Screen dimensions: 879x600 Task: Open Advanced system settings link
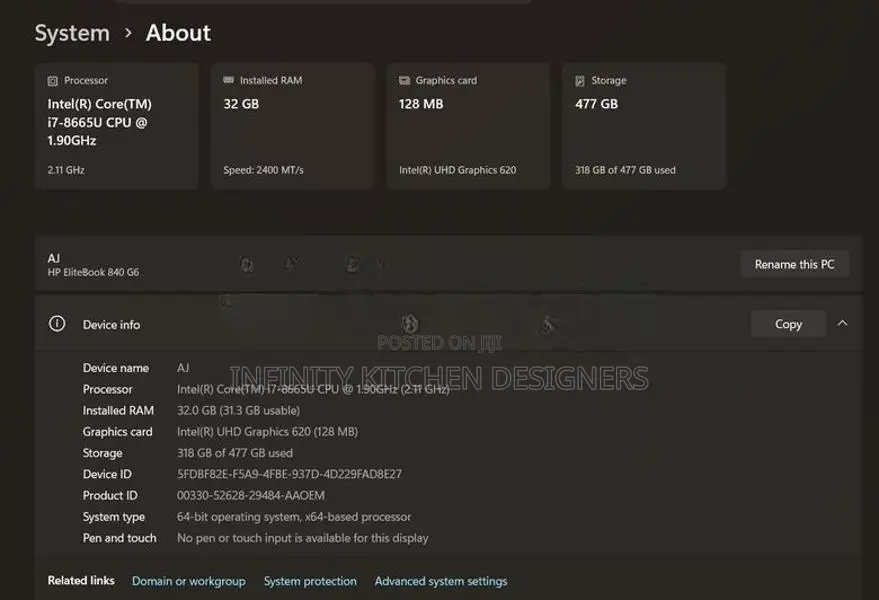[x=441, y=581]
